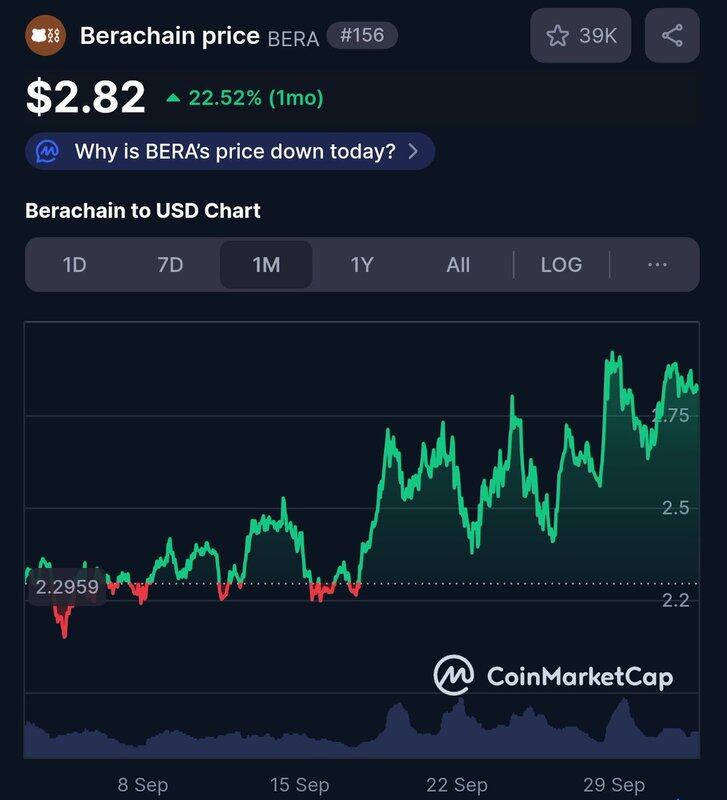This screenshot has height=800, width=727.
Task: Open the three-dot more chart options
Action: coord(657,265)
